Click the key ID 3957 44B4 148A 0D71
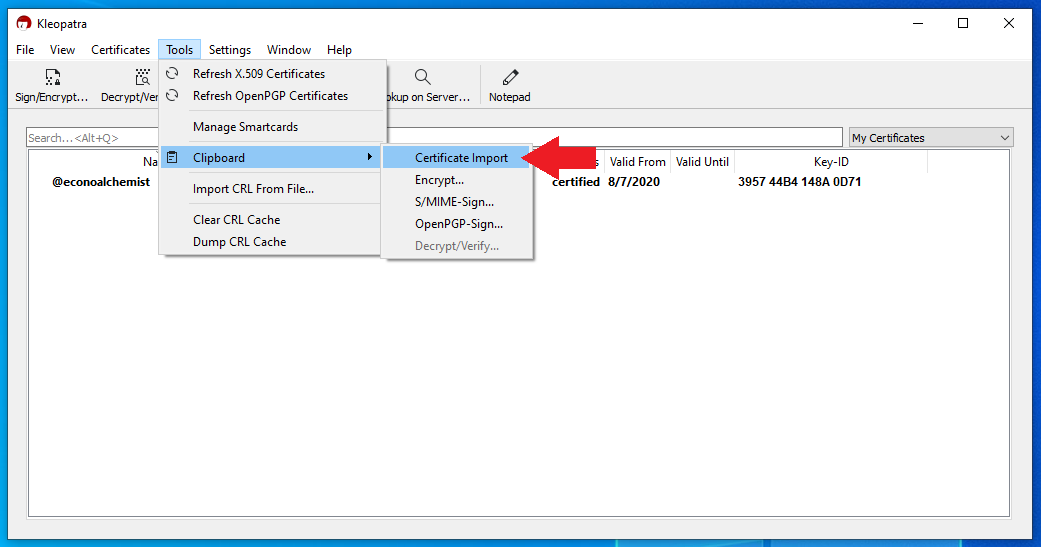 coord(799,182)
